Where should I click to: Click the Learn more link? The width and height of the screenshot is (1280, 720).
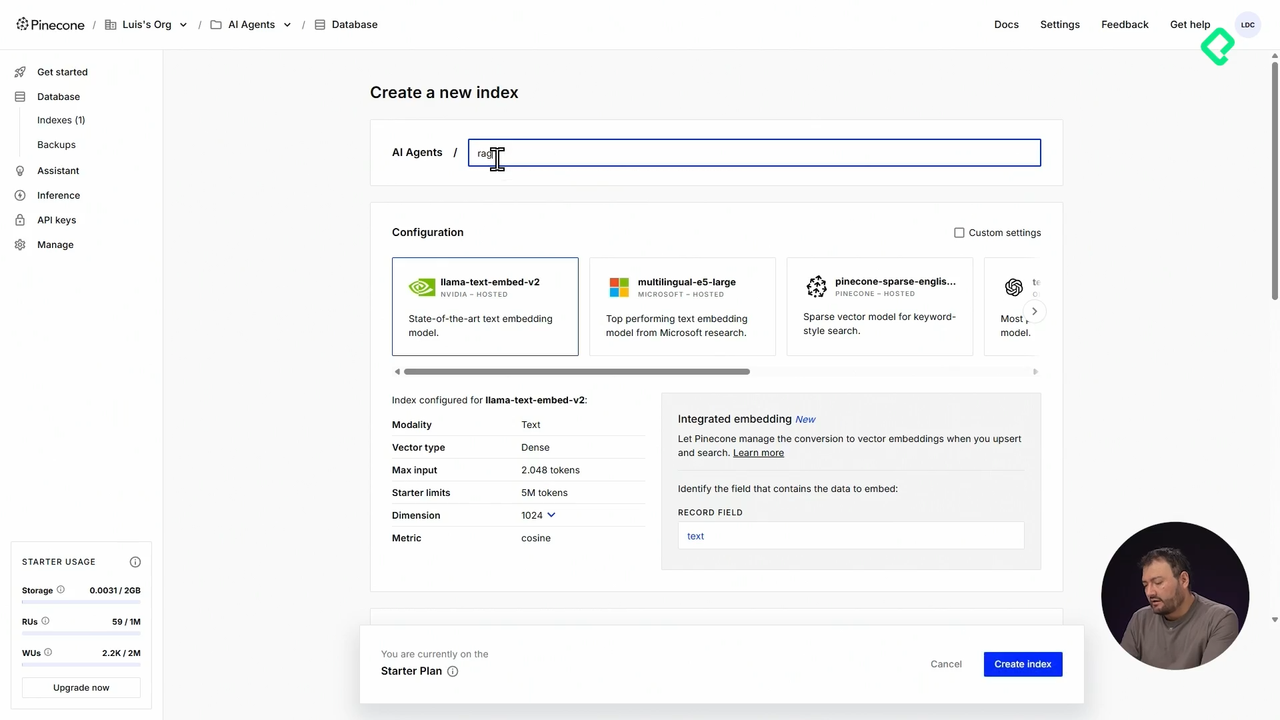click(758, 453)
